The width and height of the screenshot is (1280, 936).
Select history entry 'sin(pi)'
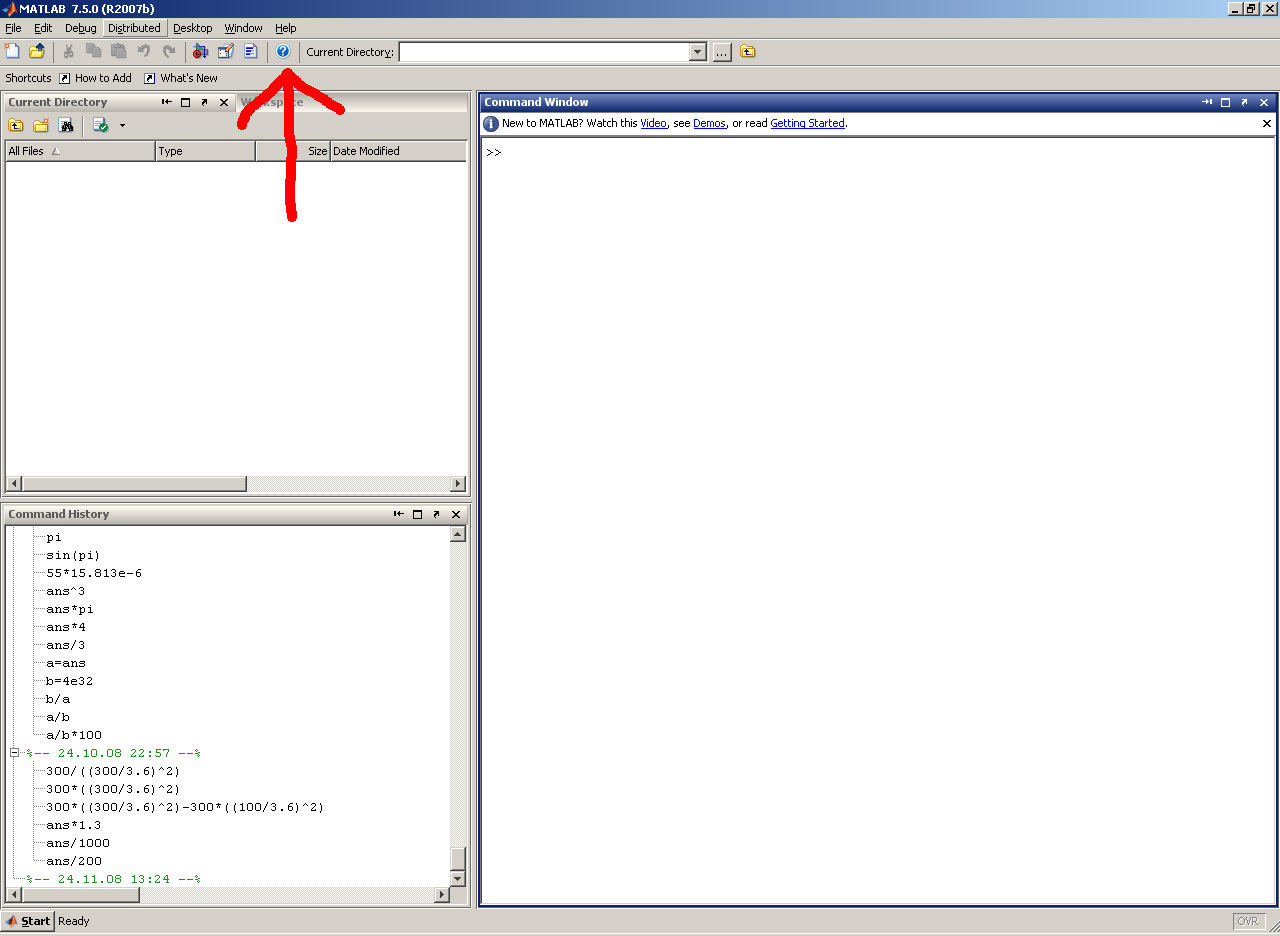pos(74,555)
